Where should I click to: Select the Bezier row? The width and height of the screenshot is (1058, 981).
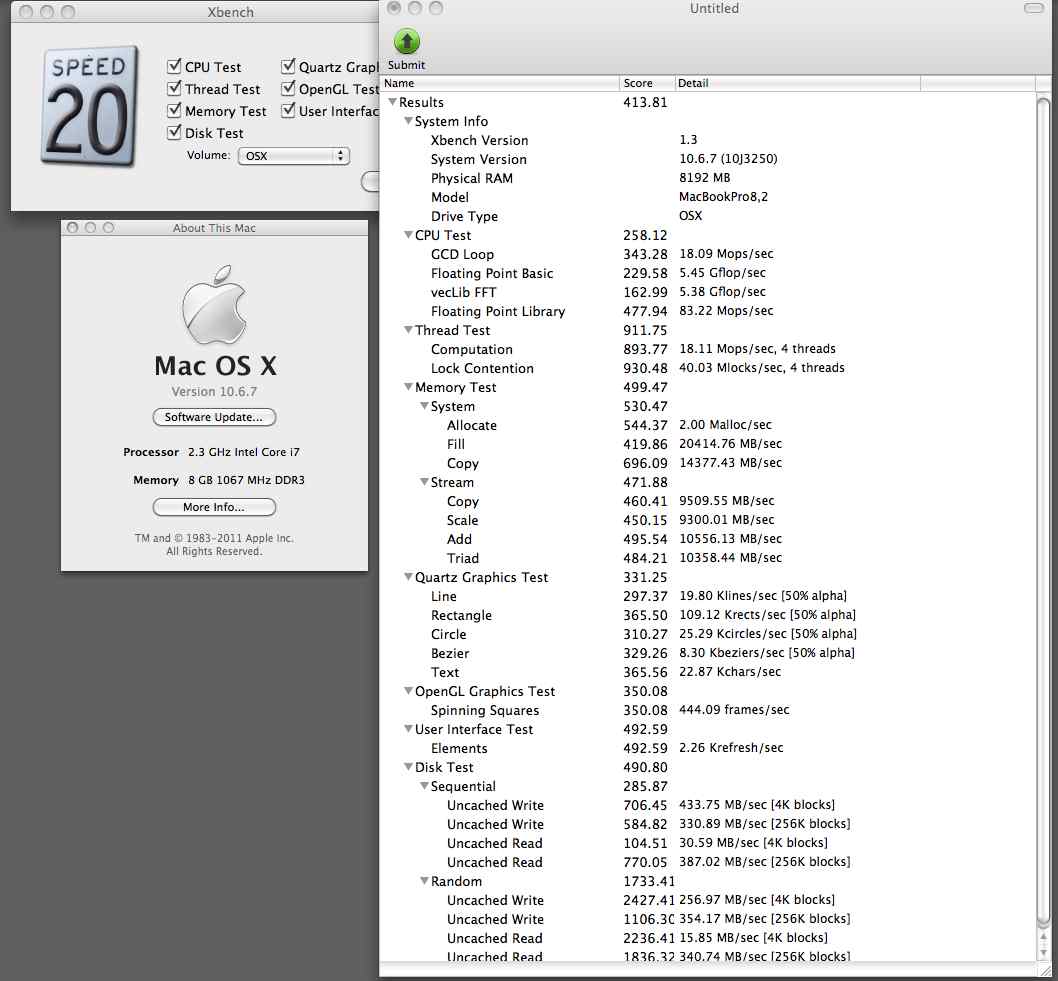tap(707, 653)
